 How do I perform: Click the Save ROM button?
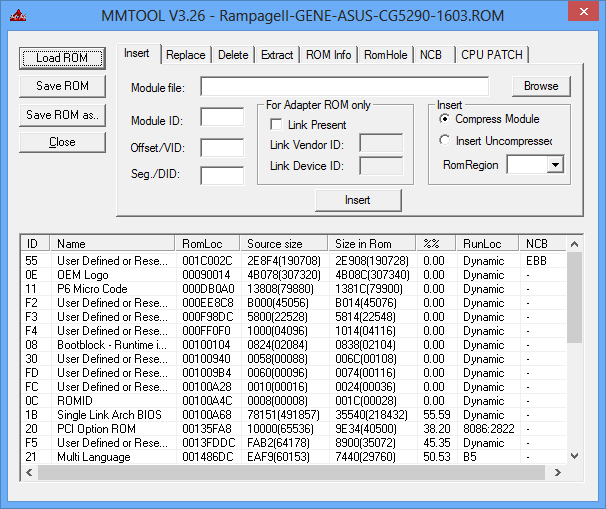click(62, 86)
